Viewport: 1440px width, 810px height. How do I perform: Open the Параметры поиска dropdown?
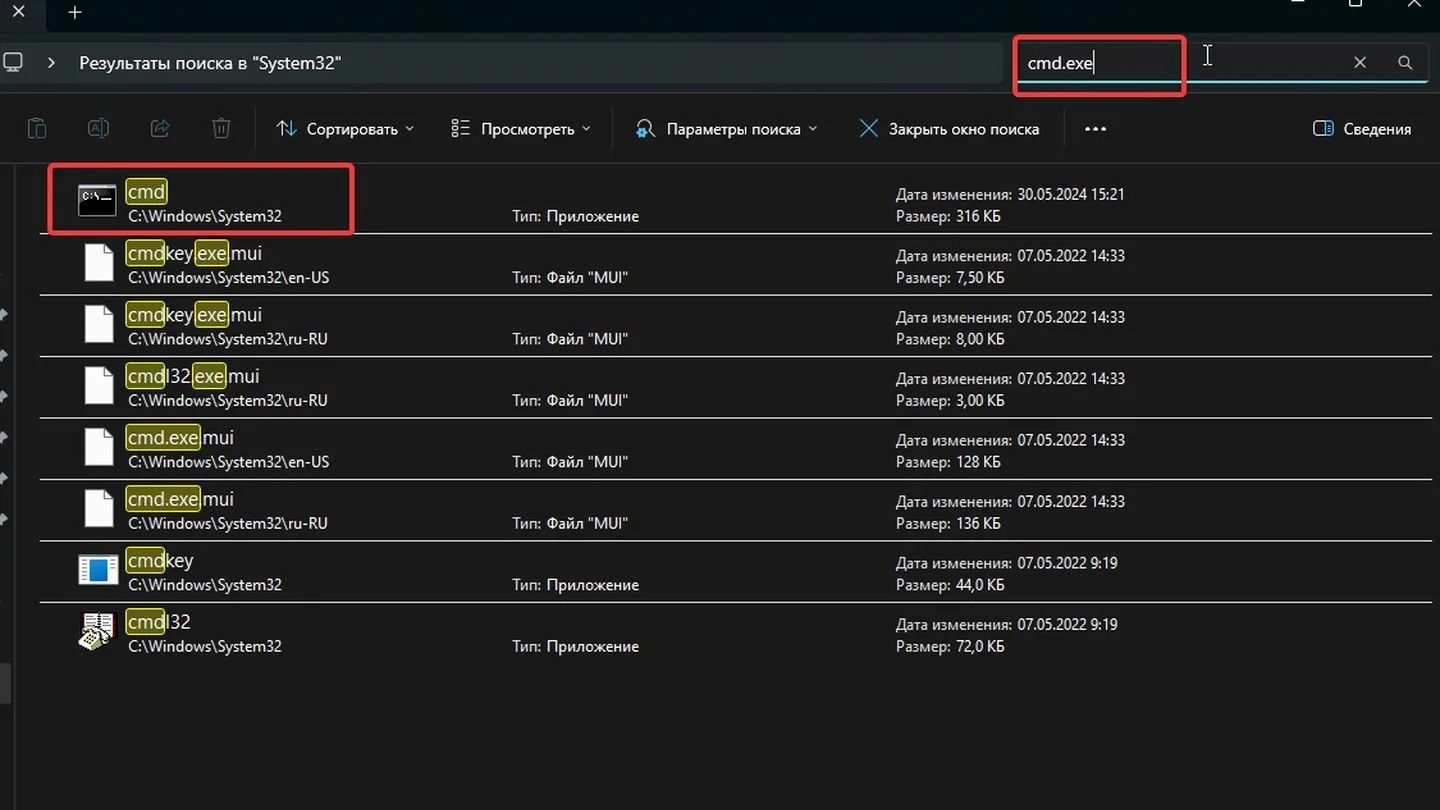click(x=727, y=129)
